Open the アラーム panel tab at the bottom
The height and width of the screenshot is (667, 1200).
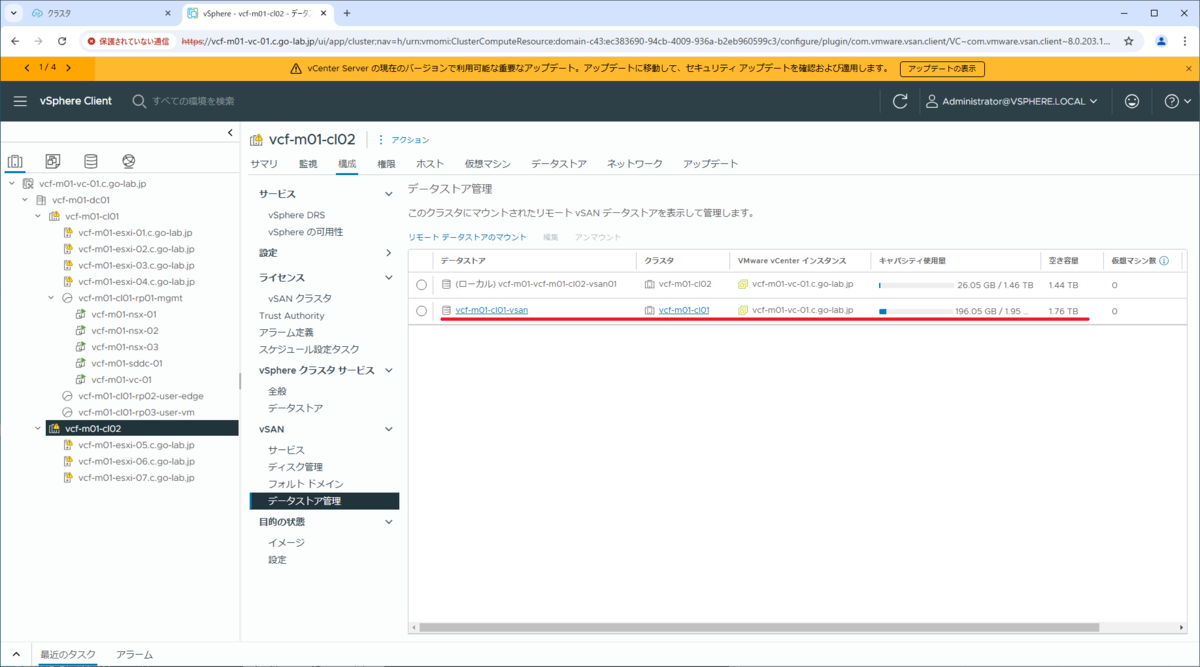pyautogui.click(x=134, y=654)
